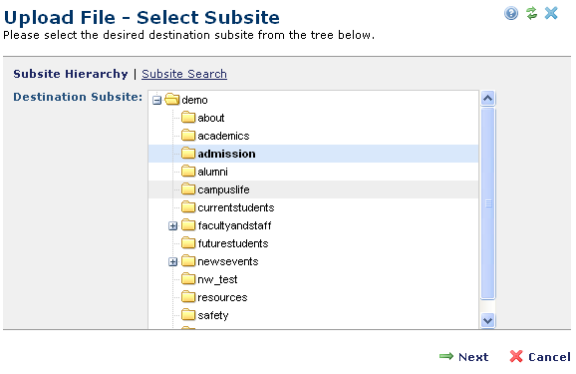Close dialog with the blue X icon

pos(551,13)
